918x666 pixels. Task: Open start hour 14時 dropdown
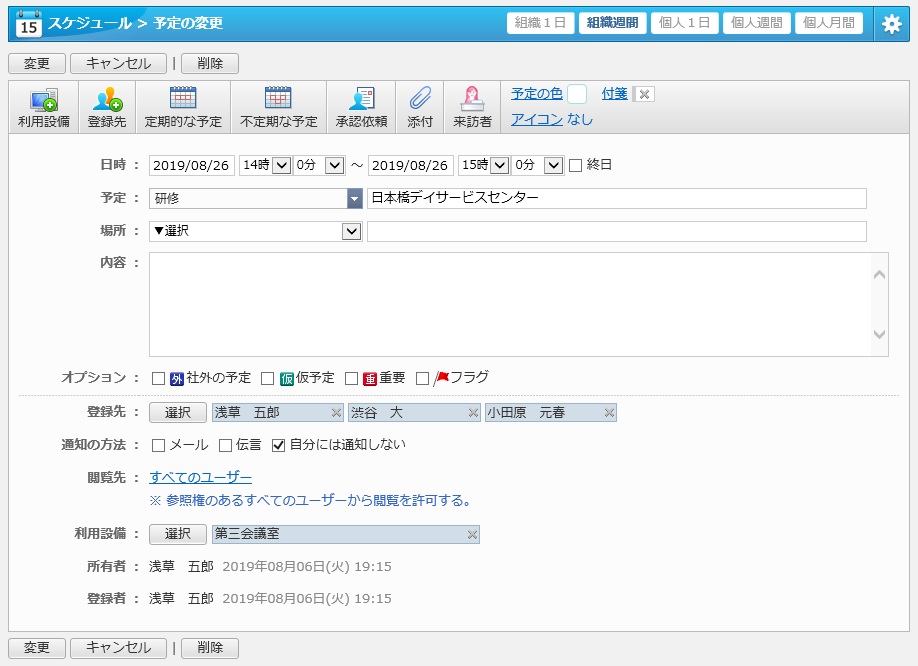click(265, 165)
